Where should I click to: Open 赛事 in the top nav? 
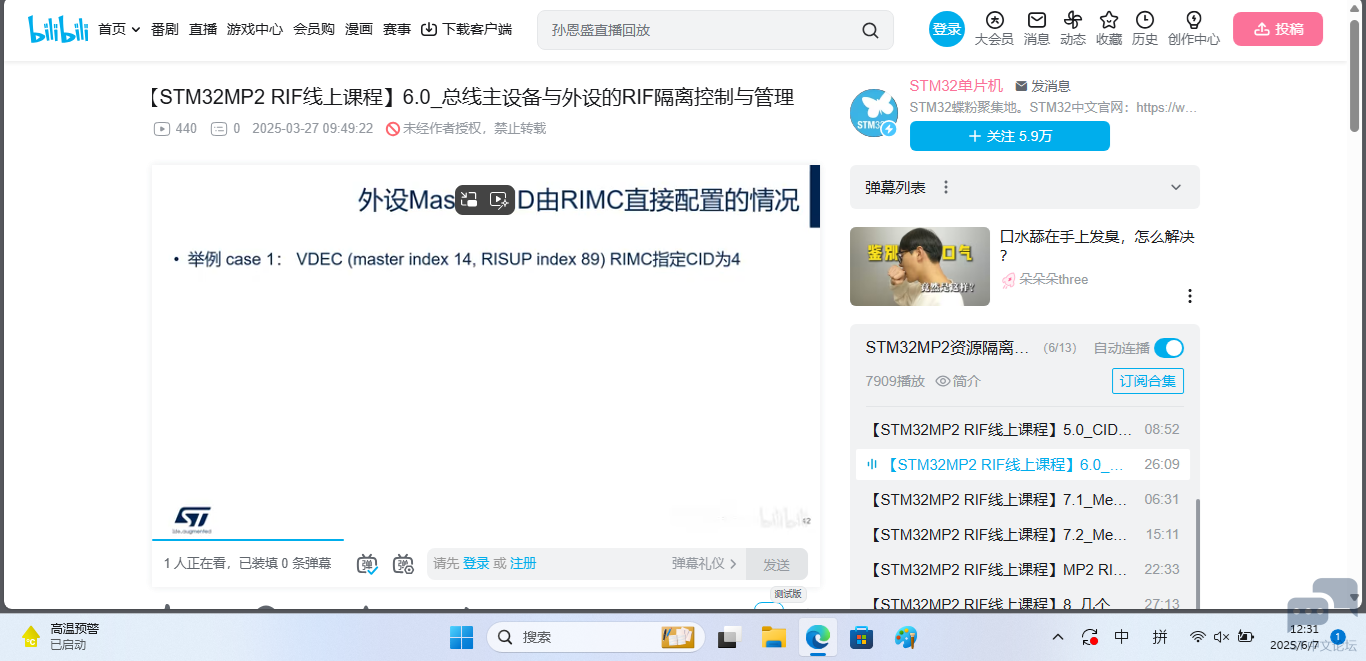tap(397, 29)
